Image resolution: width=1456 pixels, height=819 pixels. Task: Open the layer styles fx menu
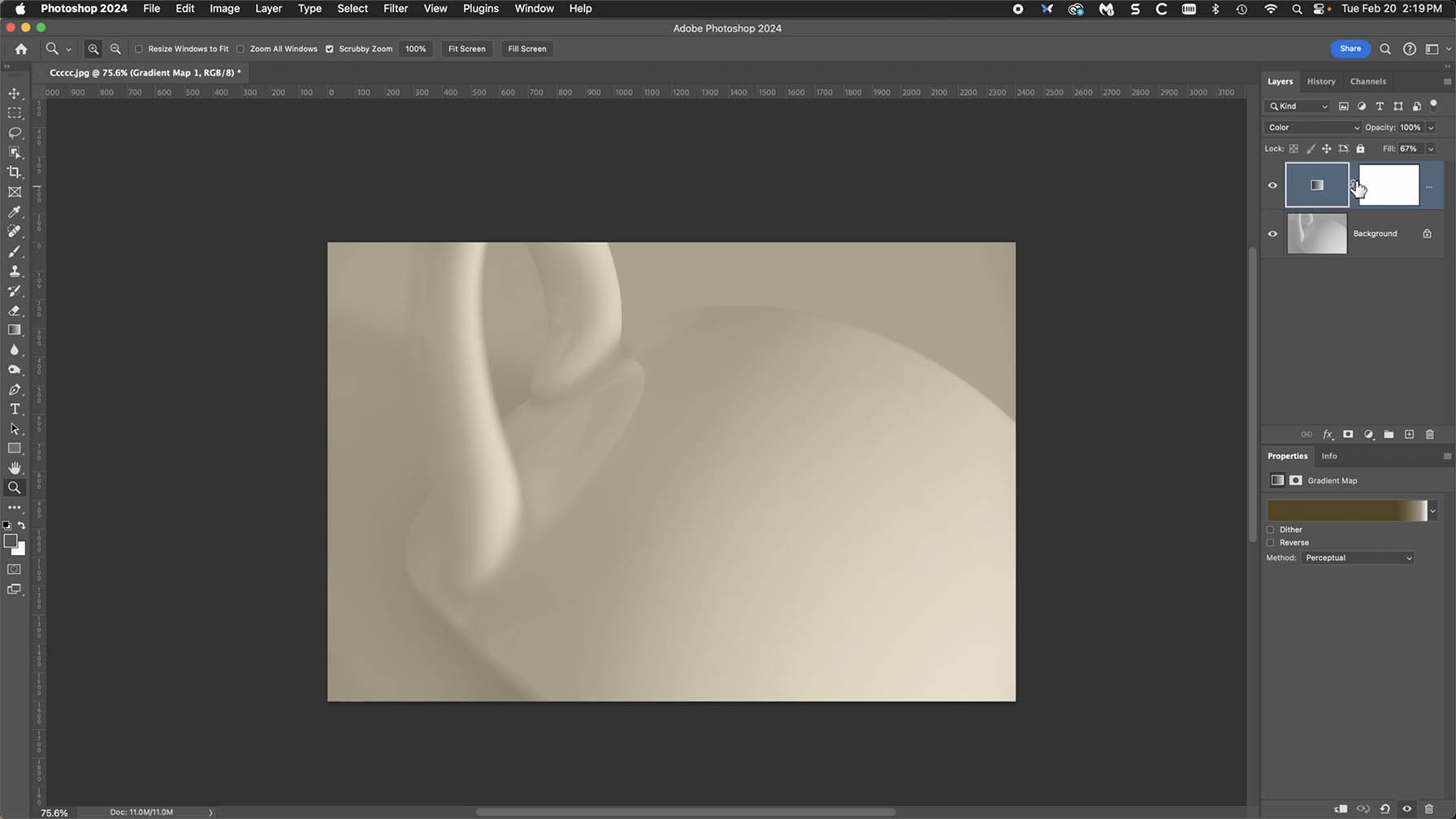click(x=1328, y=435)
